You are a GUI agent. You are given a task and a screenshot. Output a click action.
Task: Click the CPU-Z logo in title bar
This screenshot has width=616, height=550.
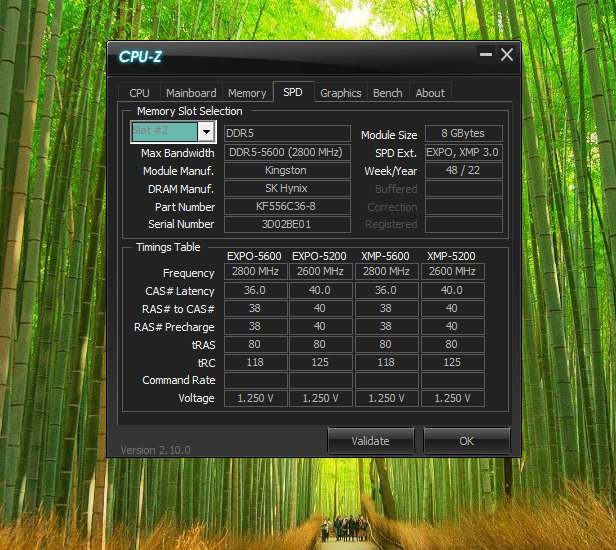click(140, 57)
